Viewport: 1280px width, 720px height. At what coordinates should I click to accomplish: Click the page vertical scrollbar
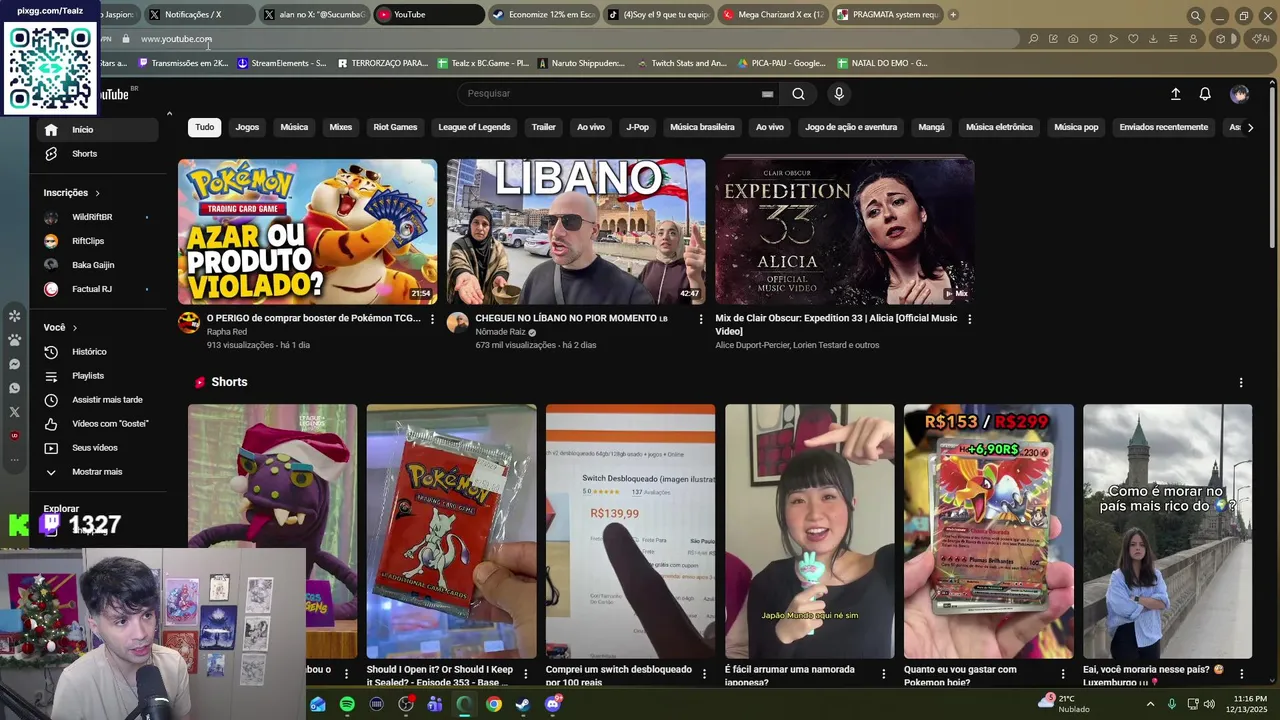(1273, 166)
